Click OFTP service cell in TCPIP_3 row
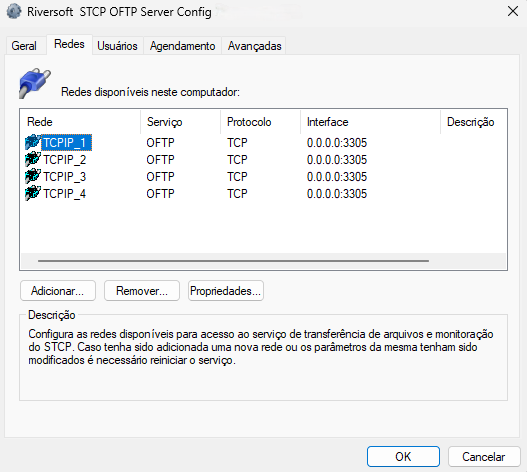The height and width of the screenshot is (472, 527). pos(160,177)
